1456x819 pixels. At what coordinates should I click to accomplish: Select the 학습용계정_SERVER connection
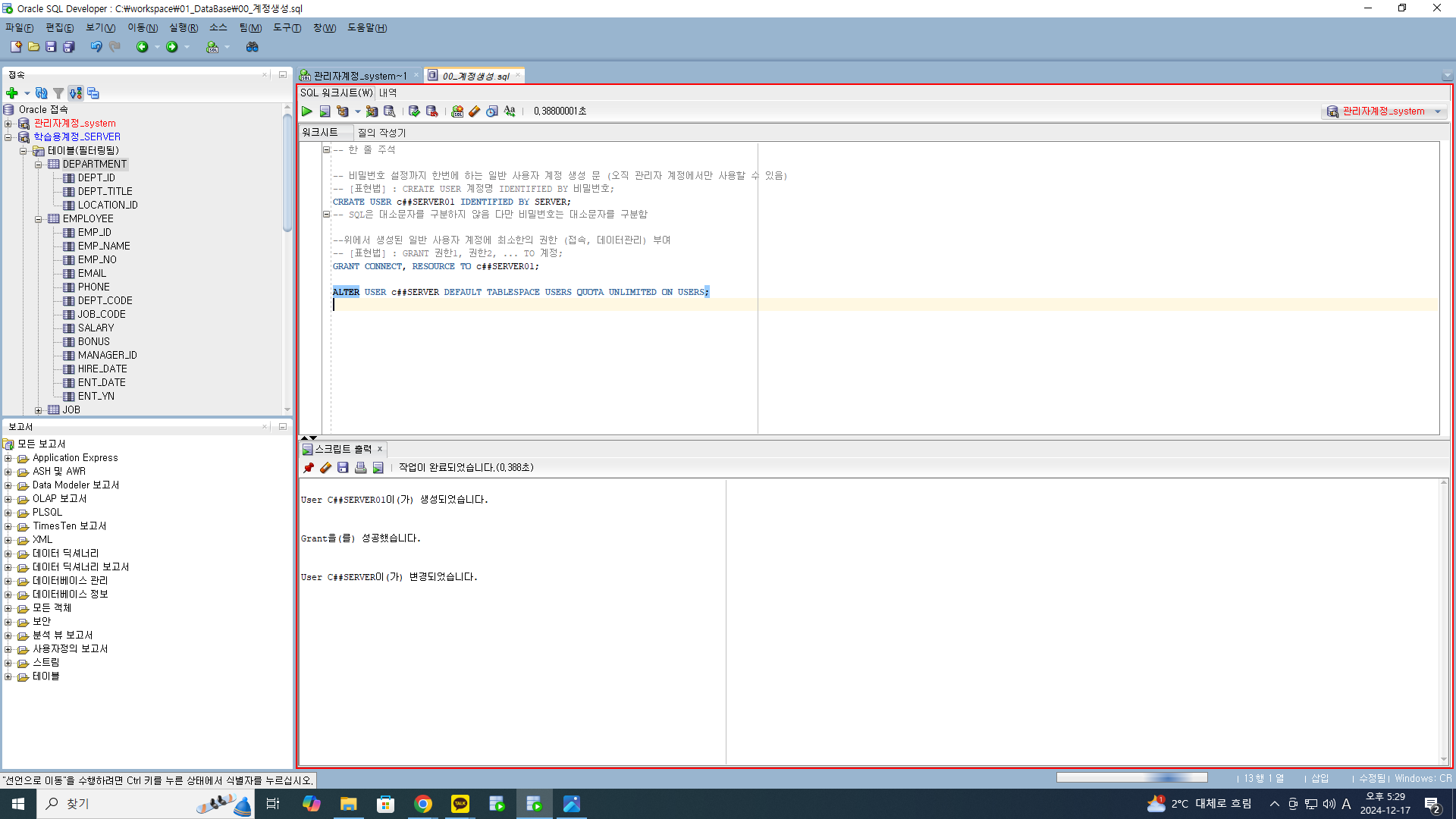(x=77, y=137)
